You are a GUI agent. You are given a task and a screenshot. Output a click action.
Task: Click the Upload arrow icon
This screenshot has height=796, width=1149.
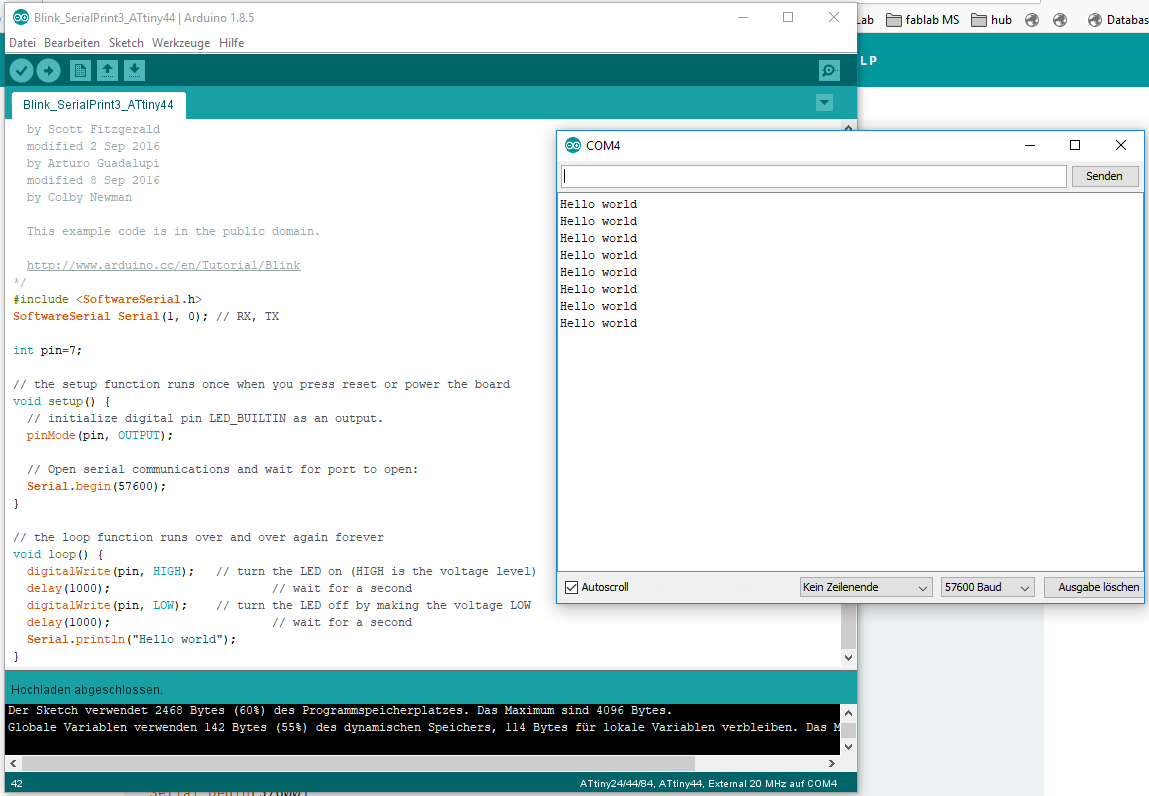pos(48,70)
